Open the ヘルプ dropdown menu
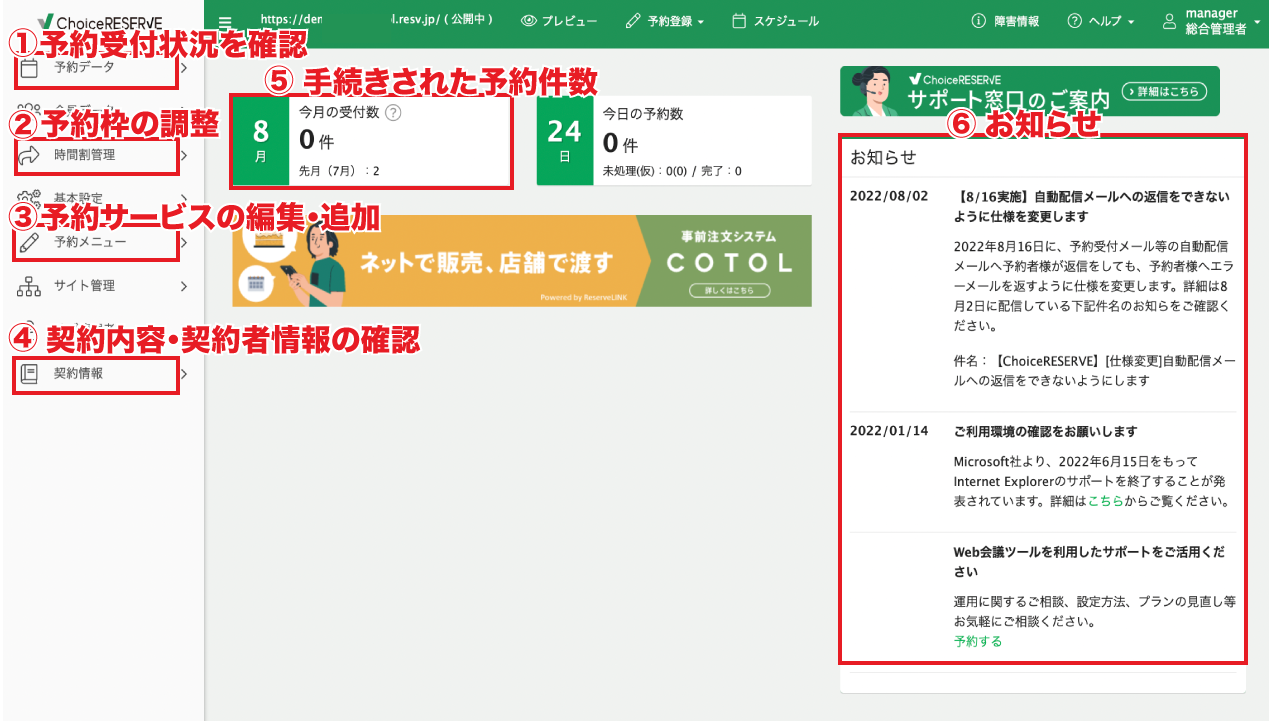1276x721 pixels. [1101, 21]
